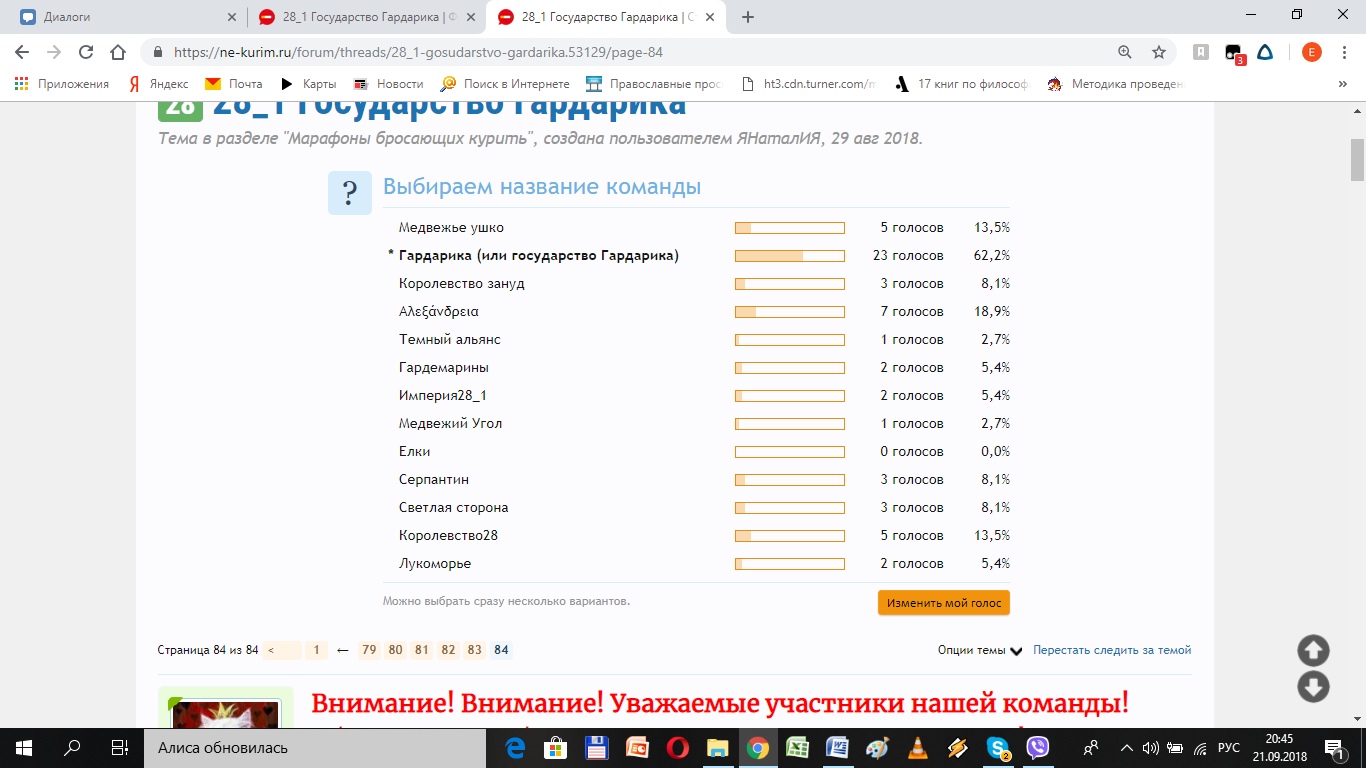
Task: Show hidden bookmarks with » chevron
Action: click(1342, 84)
